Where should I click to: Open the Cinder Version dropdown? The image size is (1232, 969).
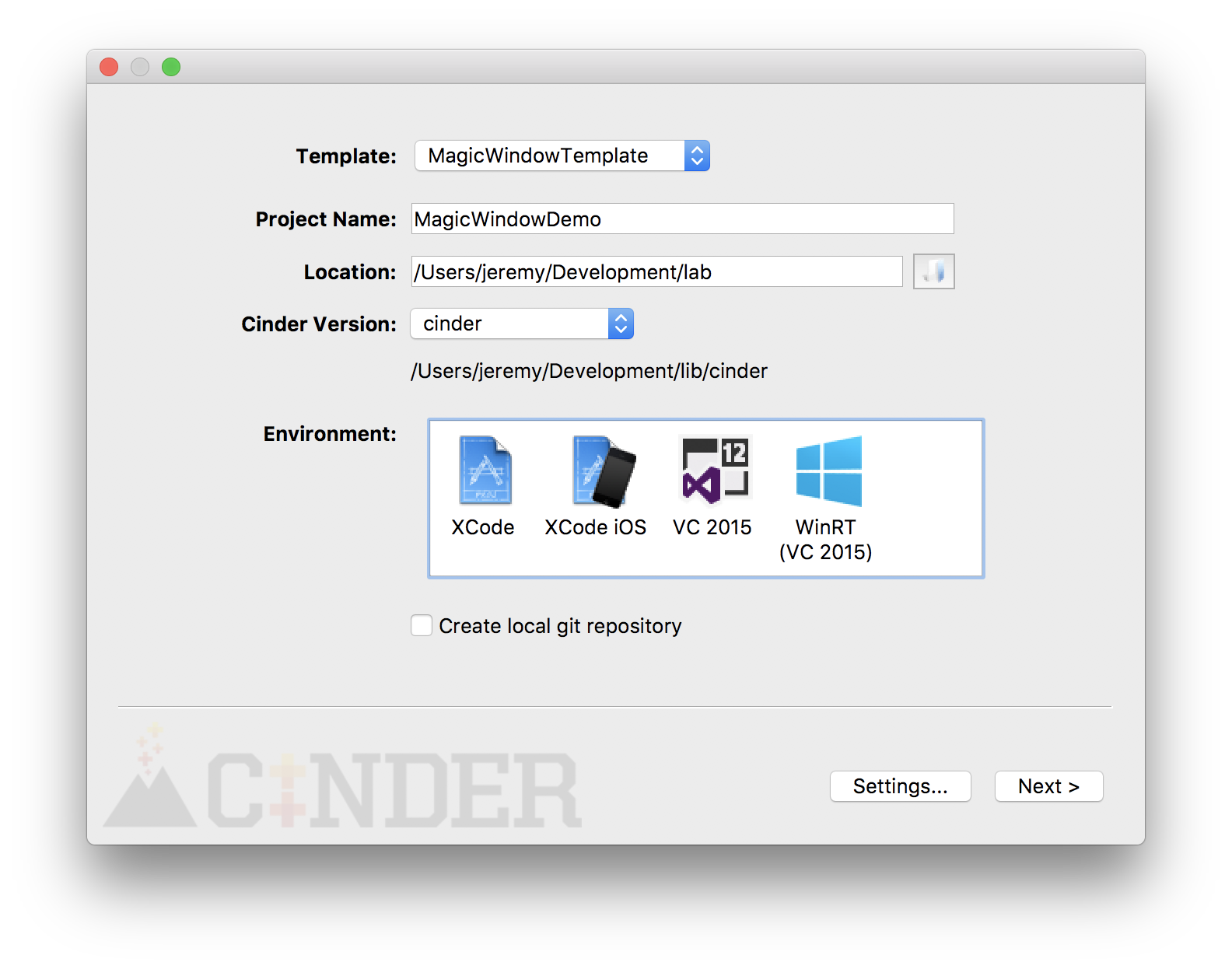(522, 324)
